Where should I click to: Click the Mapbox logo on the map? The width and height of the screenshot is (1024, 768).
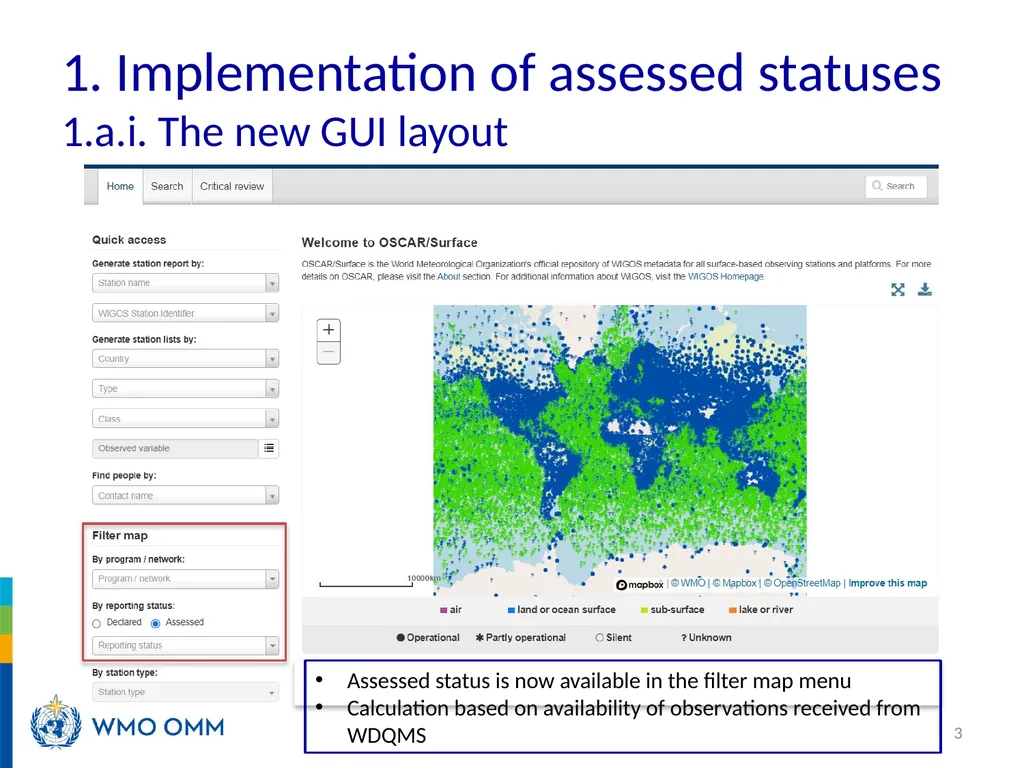[639, 584]
